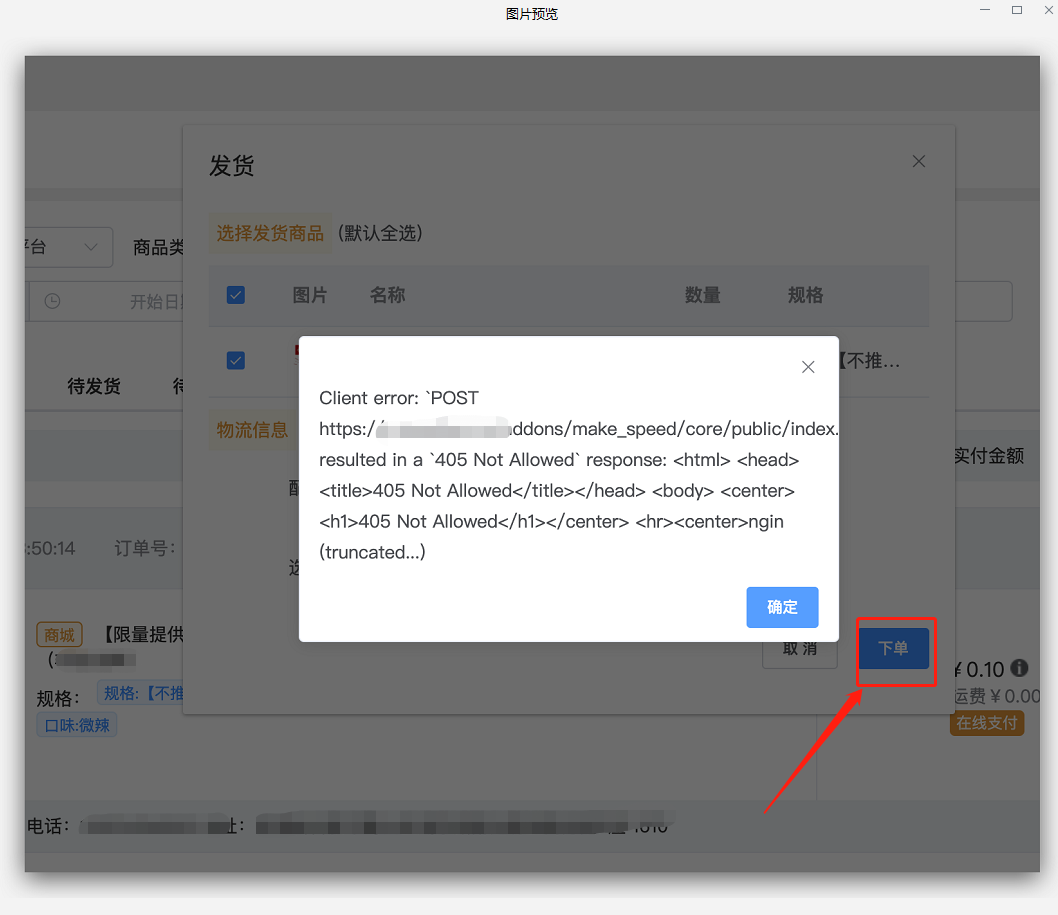
Task: Click the 数量 column header
Action: tap(702, 295)
